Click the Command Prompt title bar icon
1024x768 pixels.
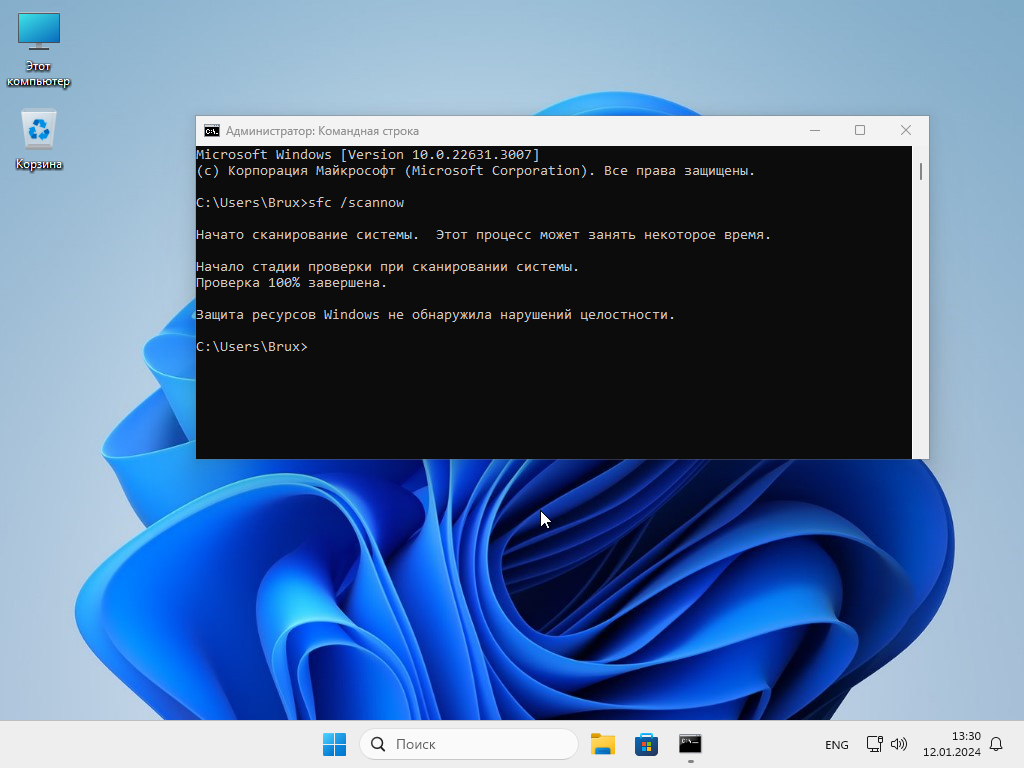[212, 131]
